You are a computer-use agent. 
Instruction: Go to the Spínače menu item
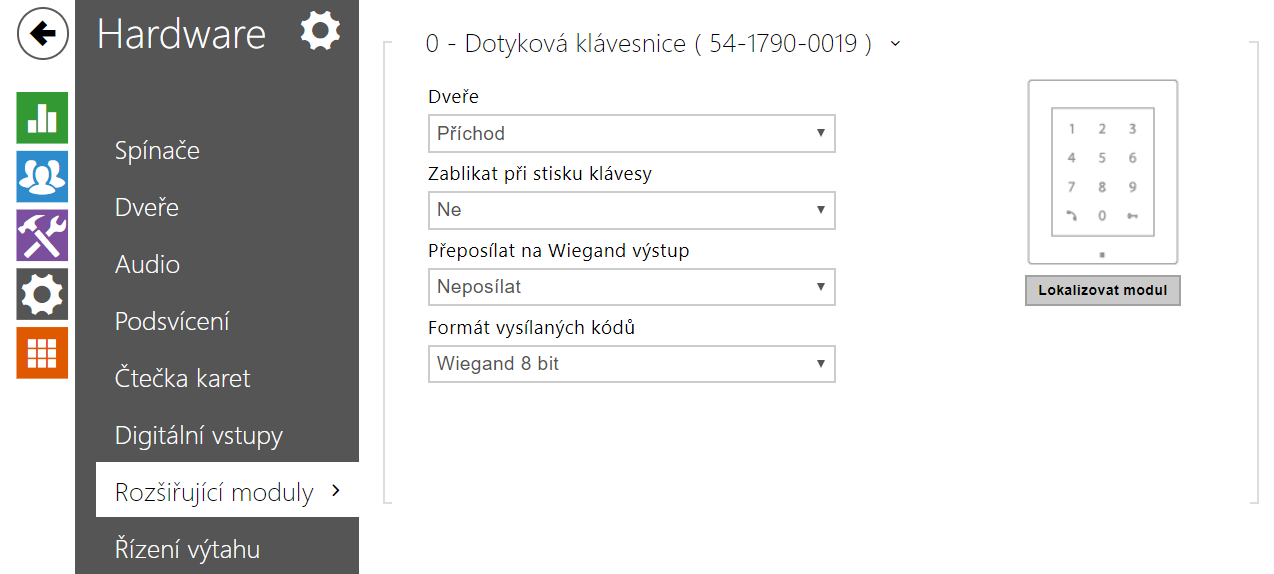pyautogui.click(x=158, y=151)
